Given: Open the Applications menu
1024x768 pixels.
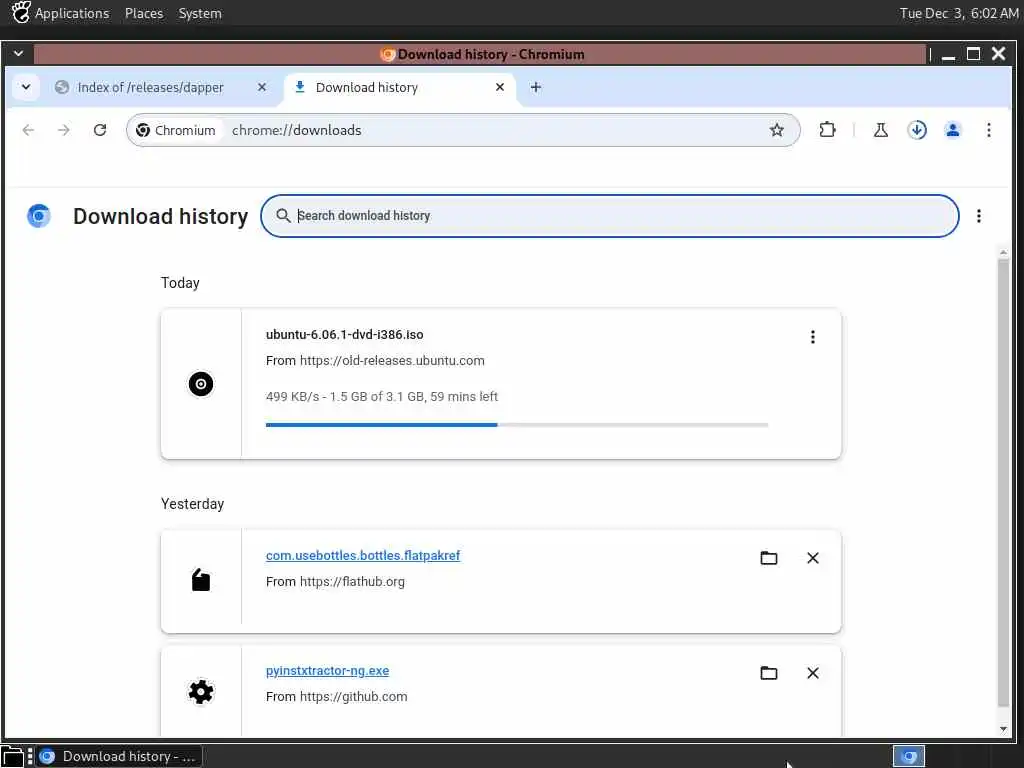Looking at the screenshot, I should point(72,13).
